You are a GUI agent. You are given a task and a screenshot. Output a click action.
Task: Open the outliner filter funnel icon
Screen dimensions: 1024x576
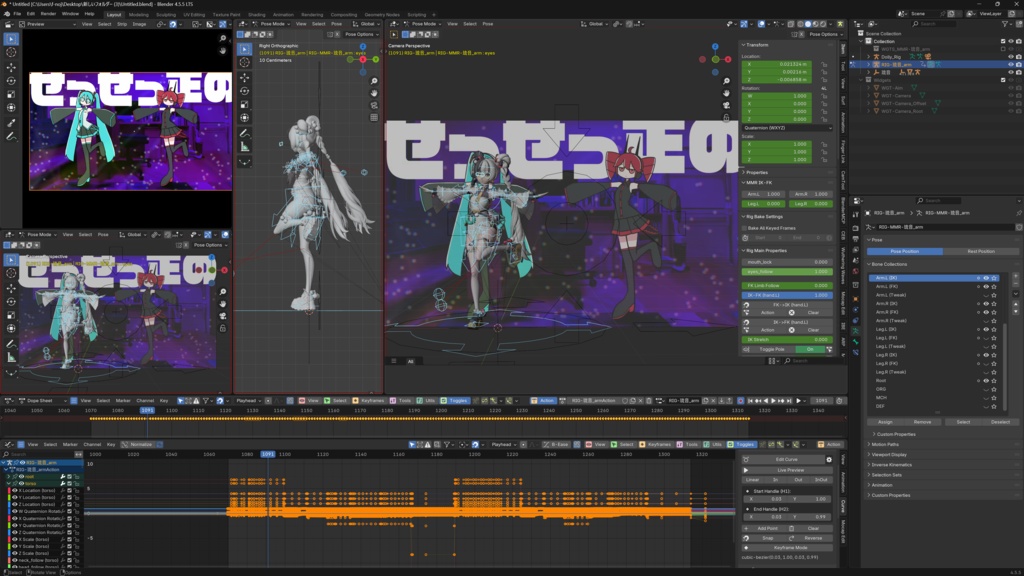coord(1004,24)
